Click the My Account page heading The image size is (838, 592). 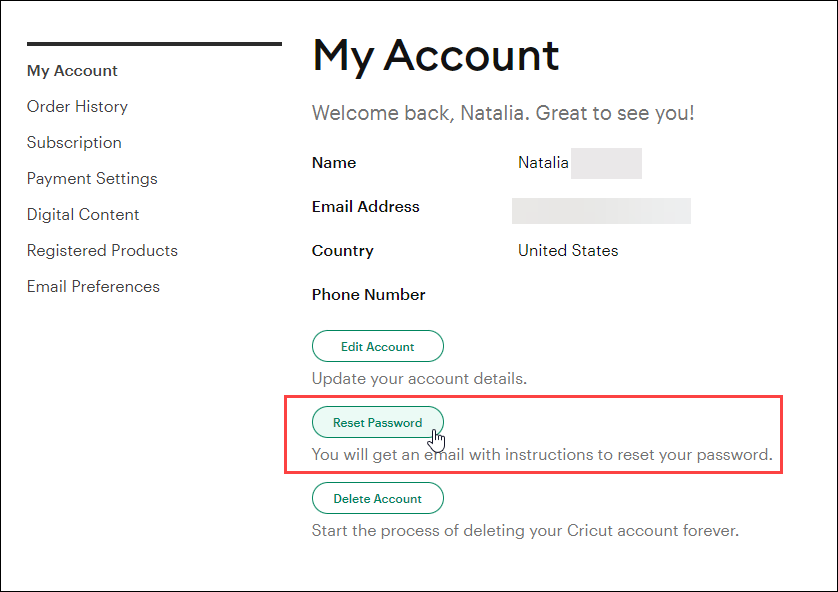436,55
